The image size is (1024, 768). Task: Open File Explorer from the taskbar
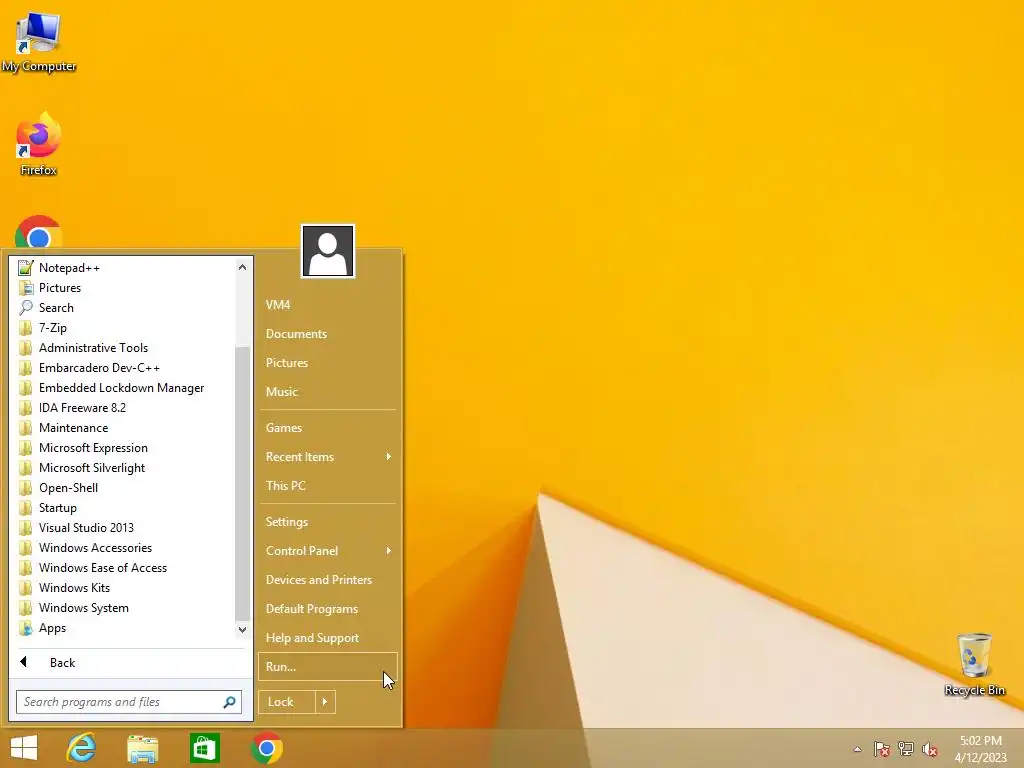[142, 748]
